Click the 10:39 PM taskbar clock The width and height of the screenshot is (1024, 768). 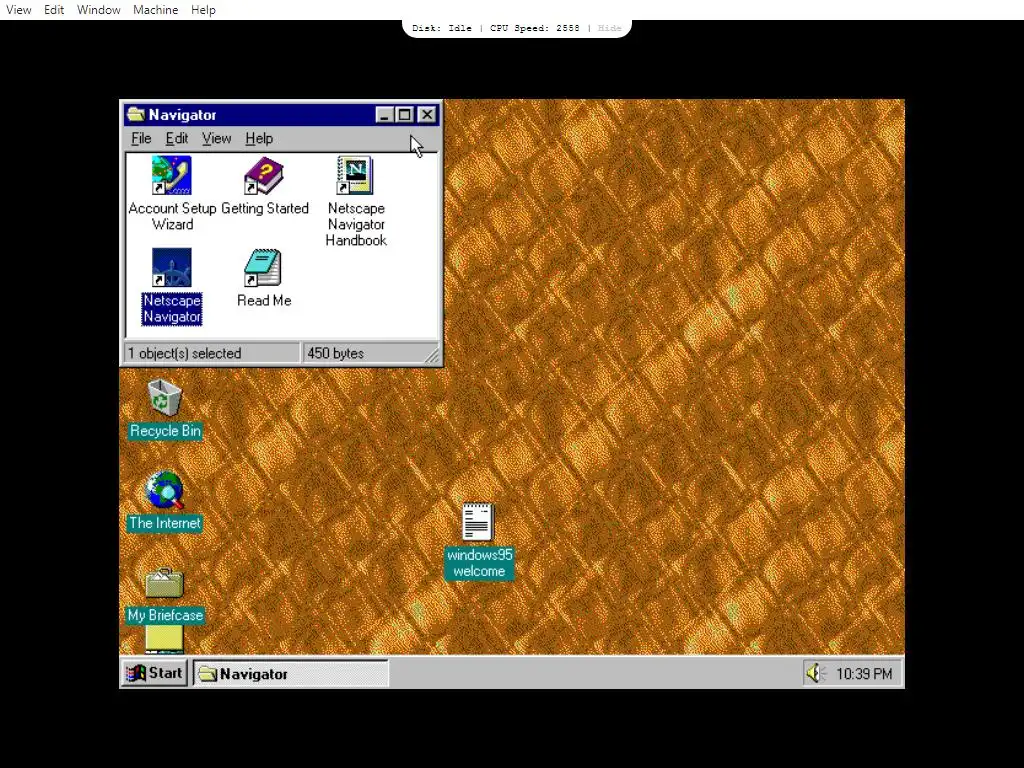pyautogui.click(x=863, y=673)
